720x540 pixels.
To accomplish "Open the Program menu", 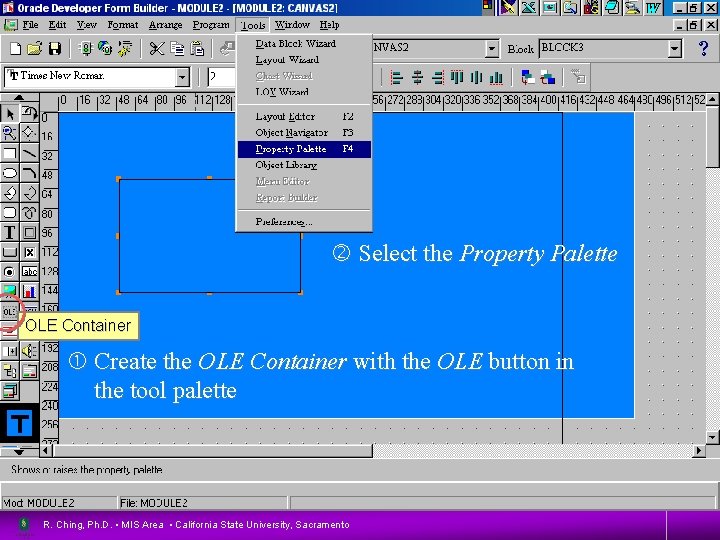I will point(211,25).
